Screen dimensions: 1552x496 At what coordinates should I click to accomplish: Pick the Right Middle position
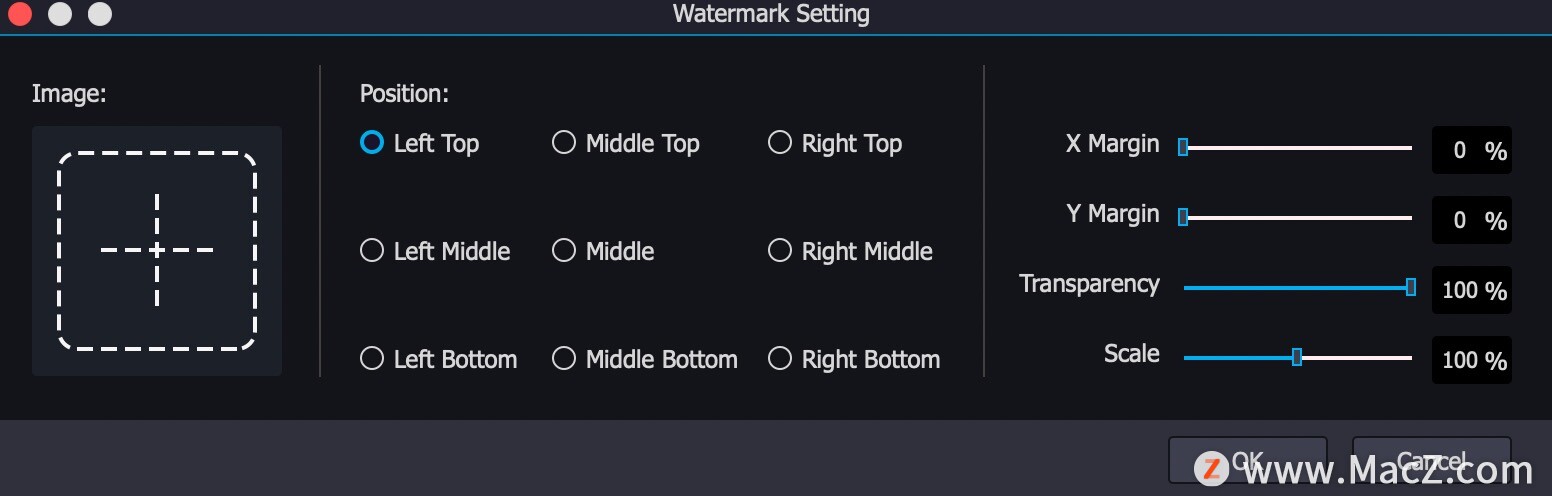click(x=850, y=251)
